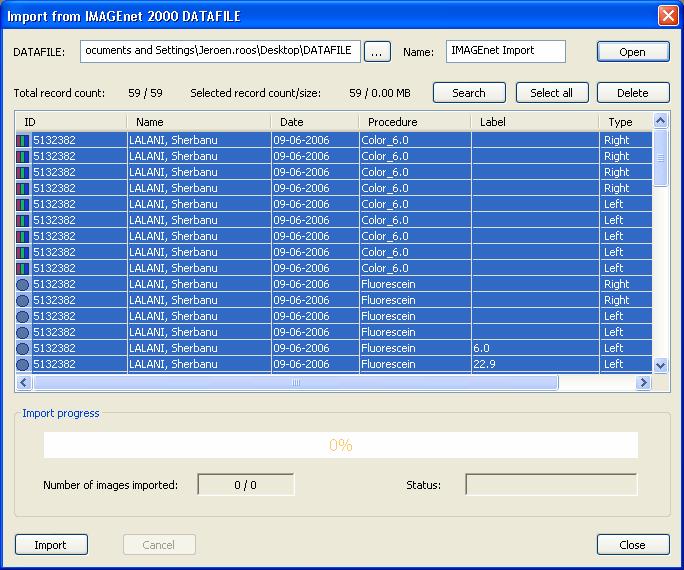Click the record list's scroll up arrow
Screen dimensions: 684x570
pyautogui.click(x=660, y=120)
